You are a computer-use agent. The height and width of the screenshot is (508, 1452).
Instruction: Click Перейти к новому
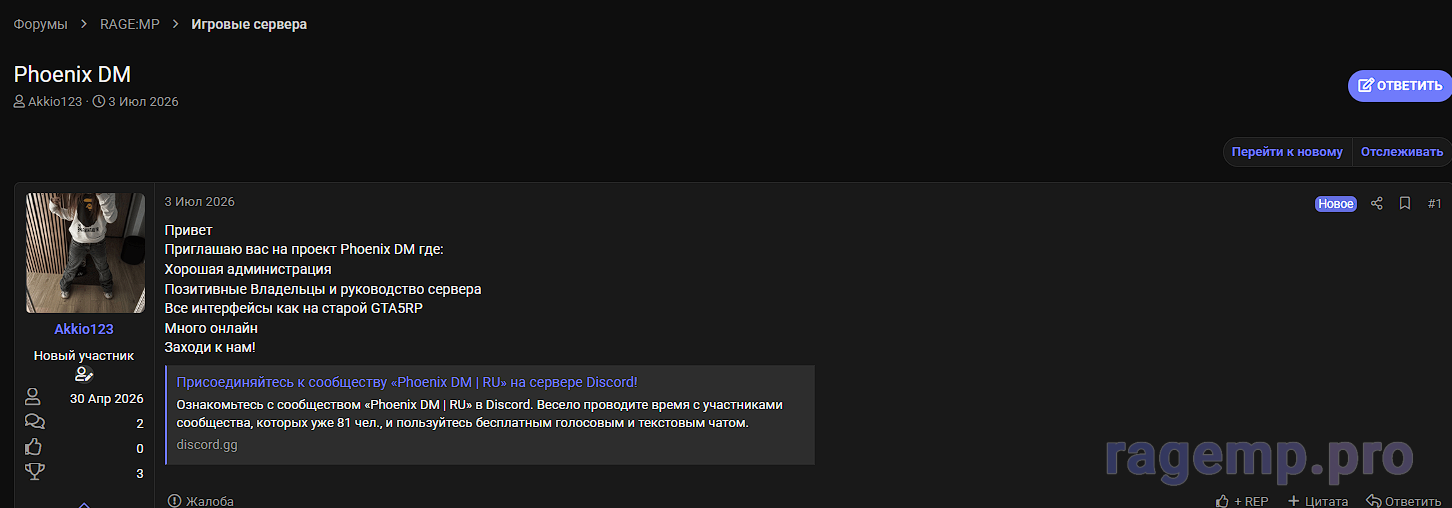(x=1287, y=152)
